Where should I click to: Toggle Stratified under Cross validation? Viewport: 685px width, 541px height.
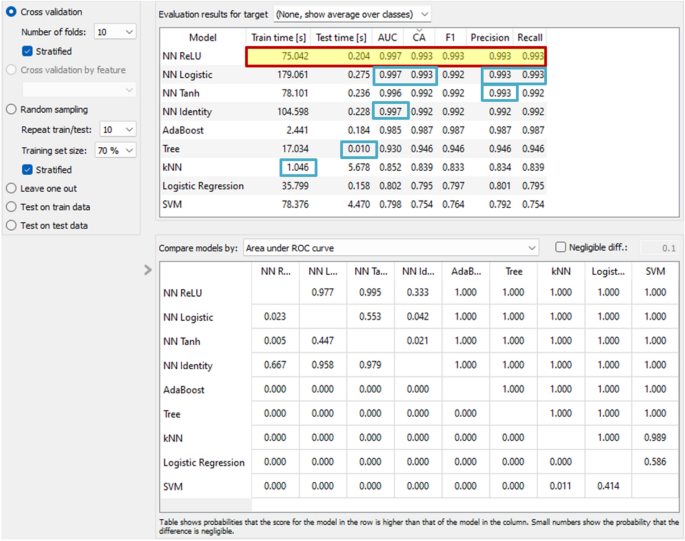coord(28,50)
